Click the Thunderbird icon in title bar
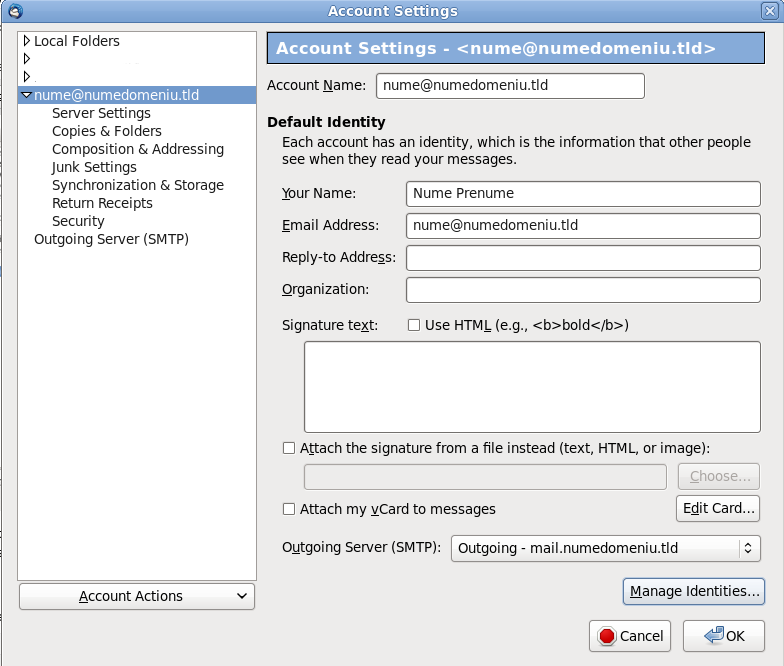 (16, 10)
